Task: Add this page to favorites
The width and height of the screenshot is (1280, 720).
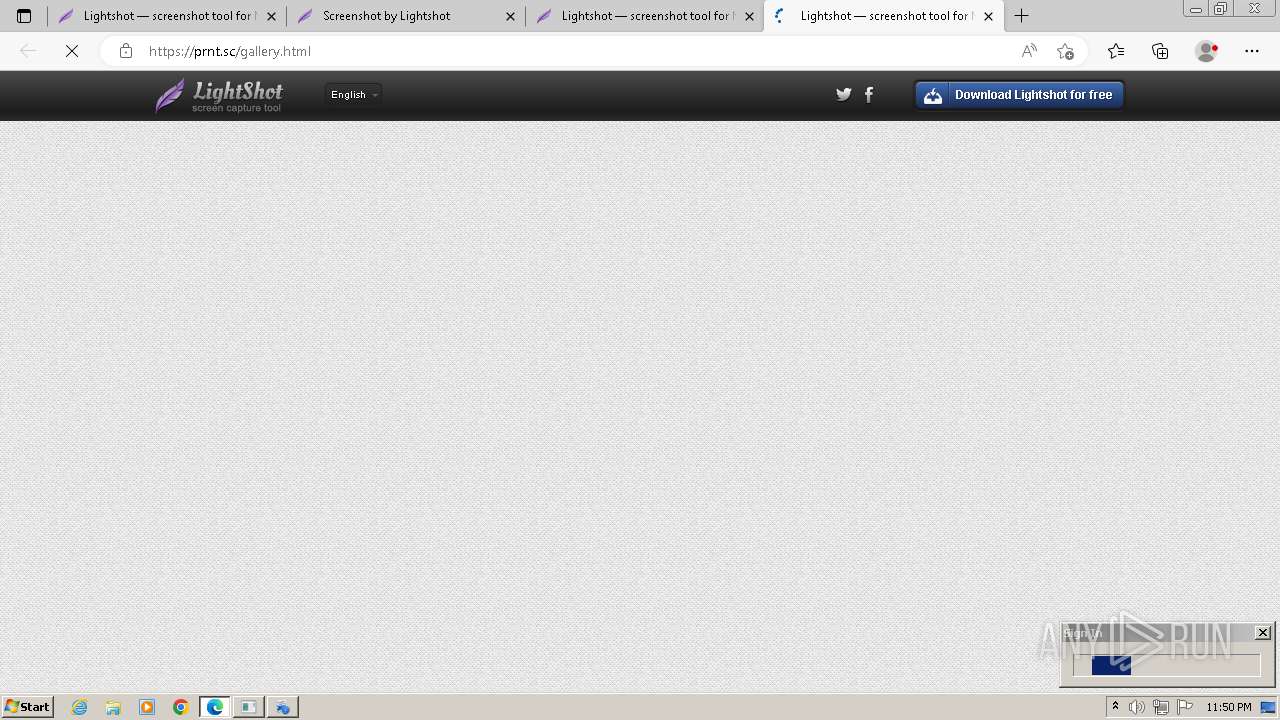Action: 1065,51
